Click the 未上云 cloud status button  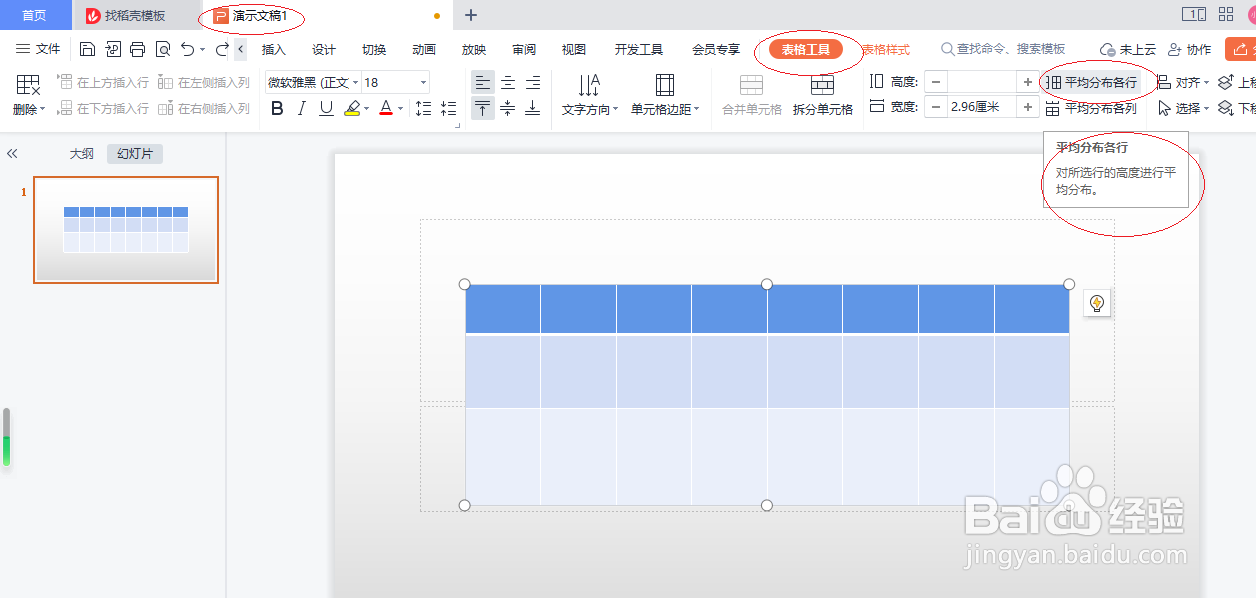(1128, 49)
